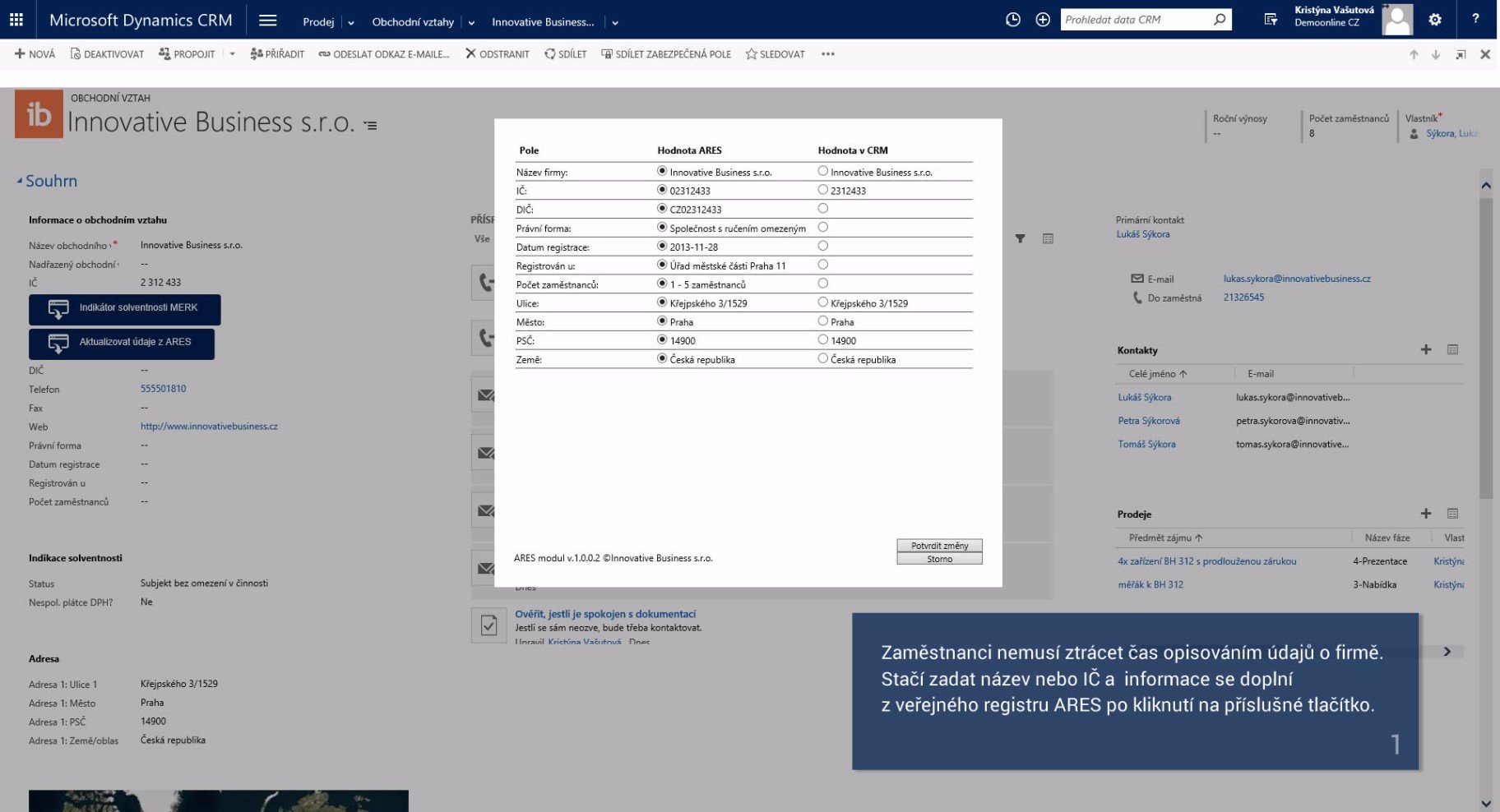Click Storno button in dialog

(939, 559)
